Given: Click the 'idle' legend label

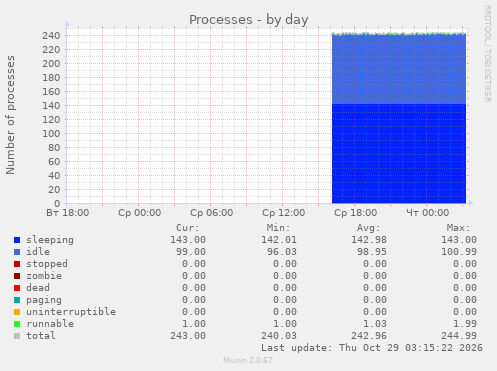Looking at the screenshot, I should (x=38, y=252).
